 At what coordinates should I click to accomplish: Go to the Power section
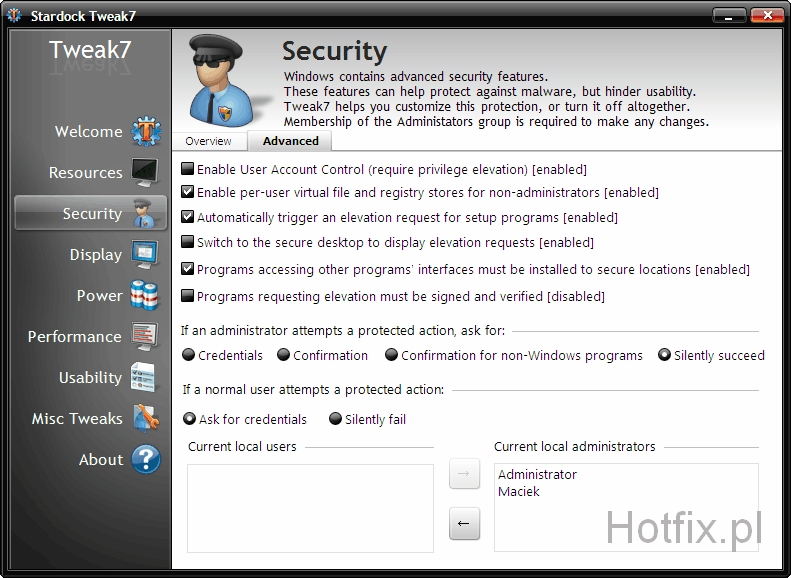(x=99, y=296)
